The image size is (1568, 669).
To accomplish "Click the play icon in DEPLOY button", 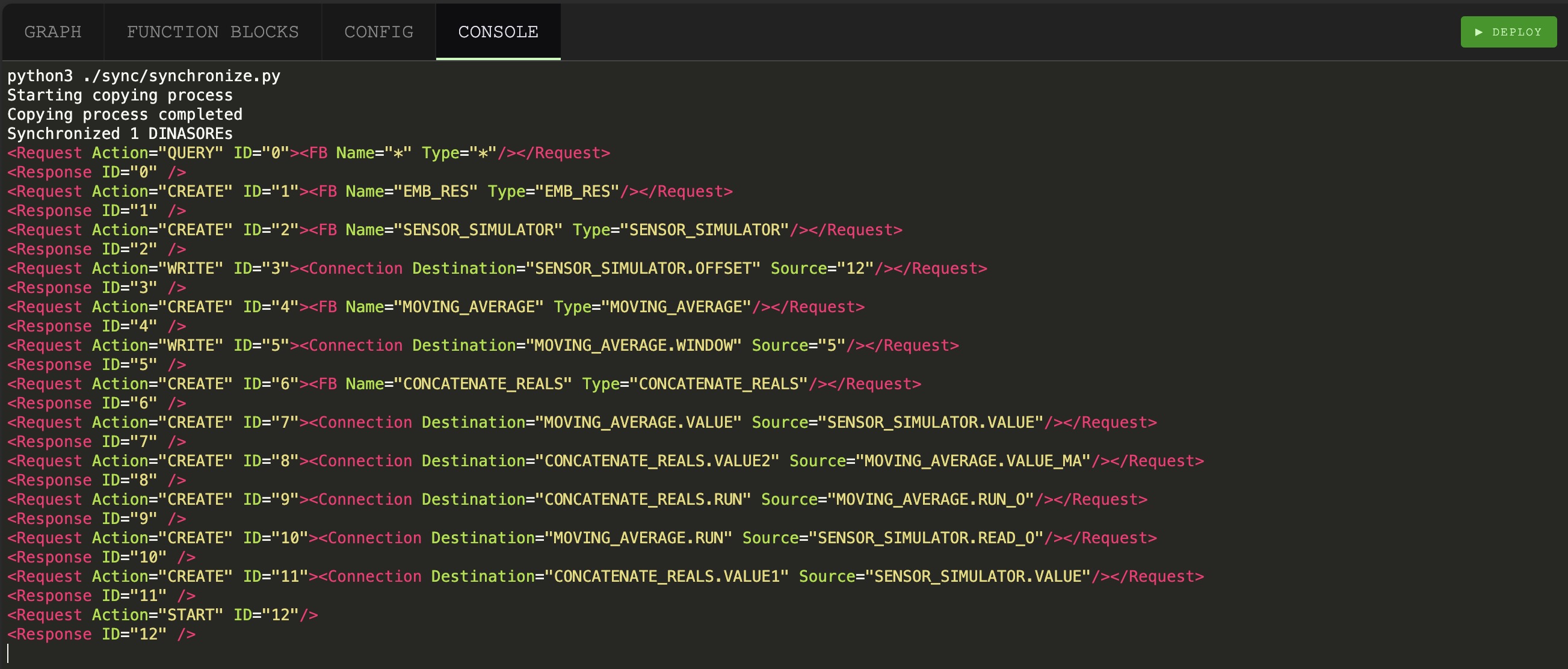I will click(1478, 32).
